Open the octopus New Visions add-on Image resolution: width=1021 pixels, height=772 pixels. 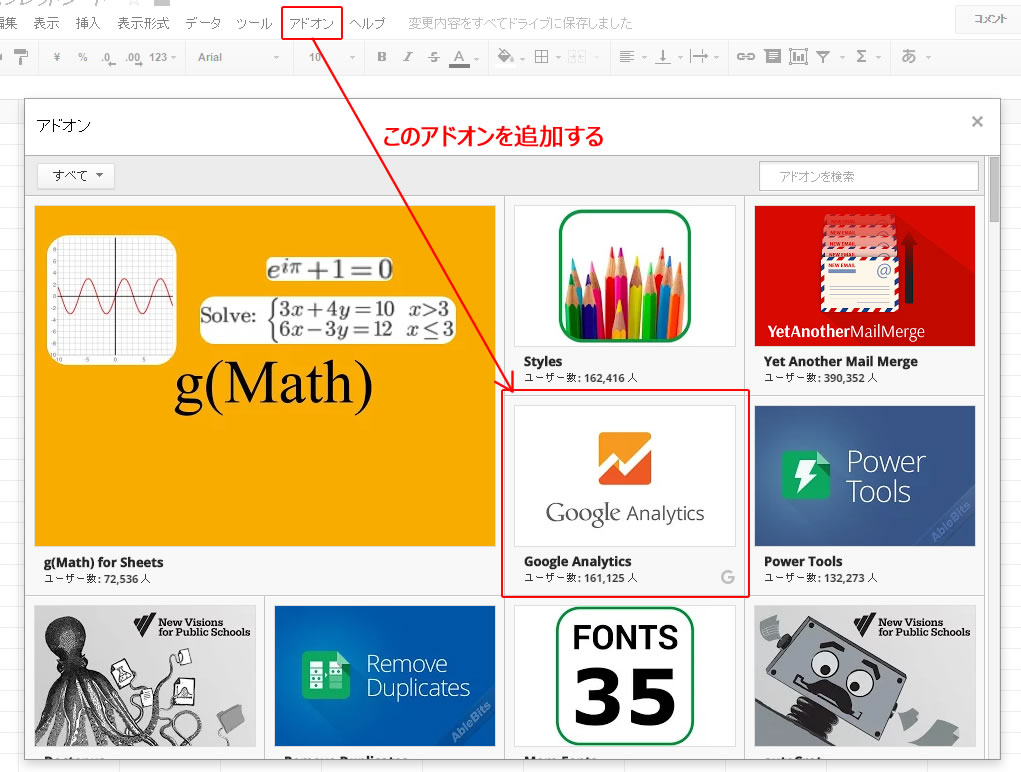[145, 676]
